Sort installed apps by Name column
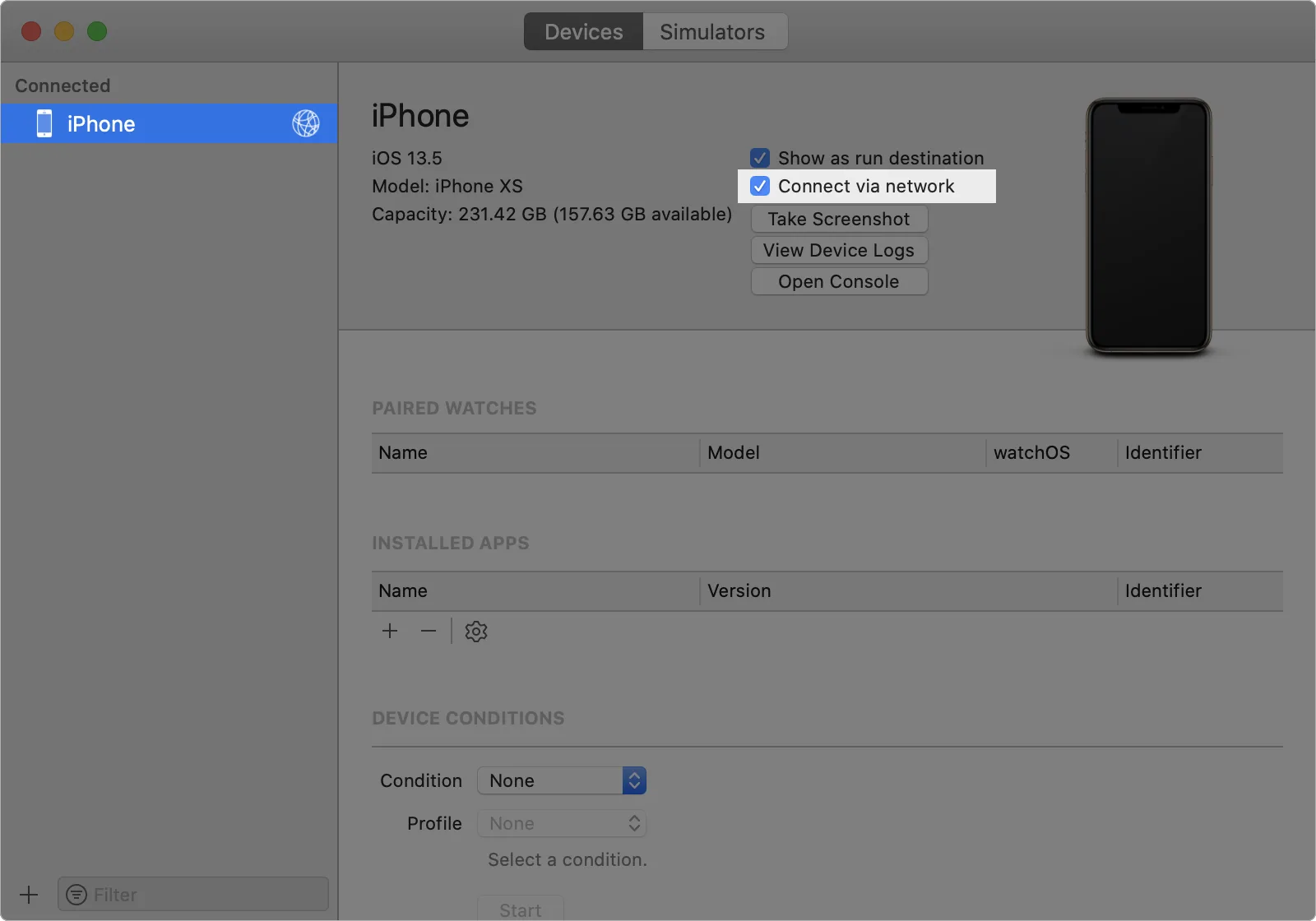This screenshot has height=921, width=1316. [535, 591]
